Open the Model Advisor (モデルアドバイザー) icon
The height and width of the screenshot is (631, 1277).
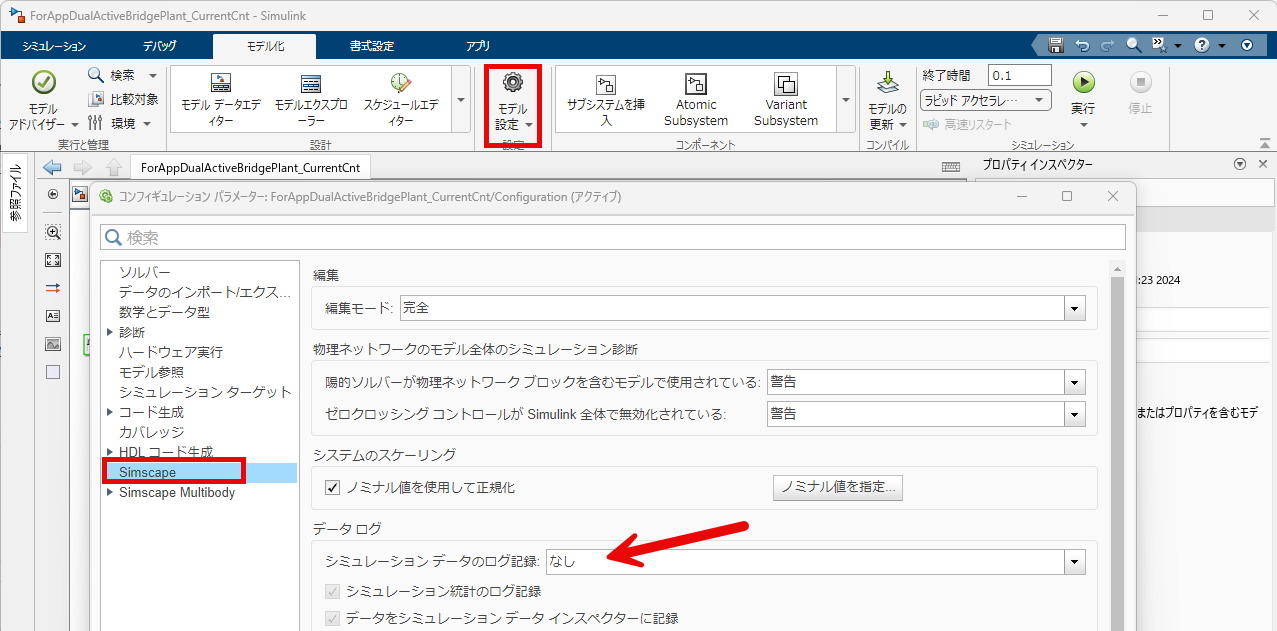(x=43, y=82)
